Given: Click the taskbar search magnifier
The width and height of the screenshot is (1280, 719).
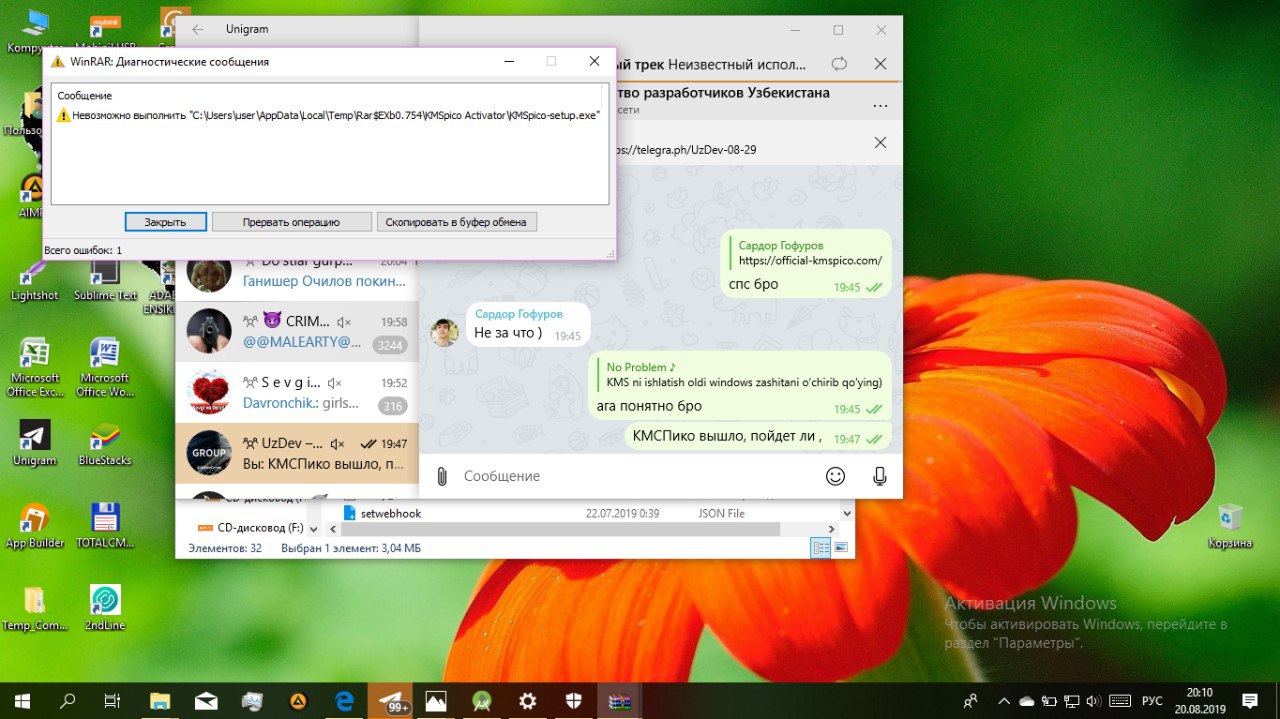Looking at the screenshot, I should coord(68,701).
